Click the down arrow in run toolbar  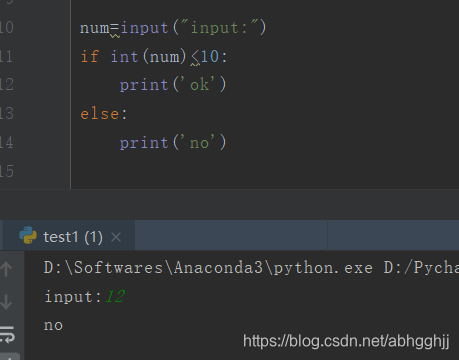coord(6,301)
